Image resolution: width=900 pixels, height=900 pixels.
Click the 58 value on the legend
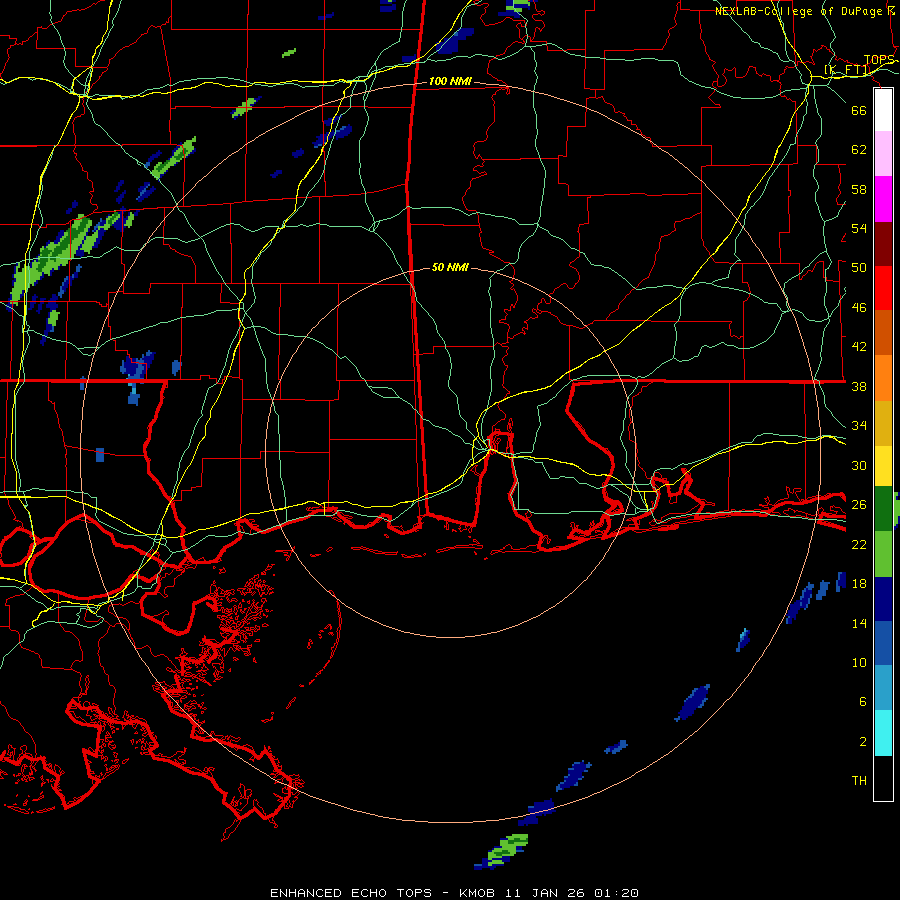pos(859,189)
